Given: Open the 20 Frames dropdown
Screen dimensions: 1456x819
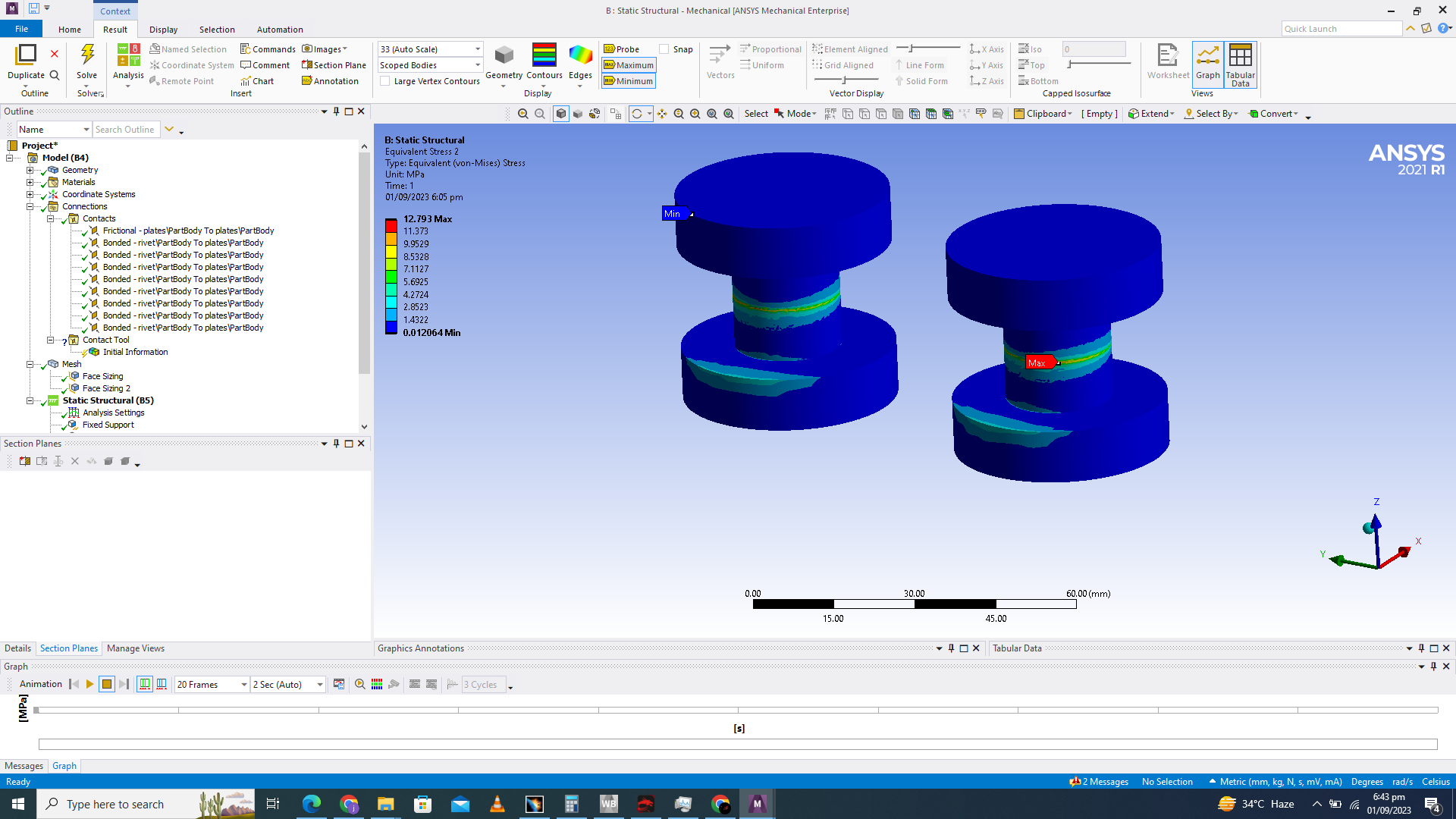Looking at the screenshot, I should pyautogui.click(x=212, y=684).
